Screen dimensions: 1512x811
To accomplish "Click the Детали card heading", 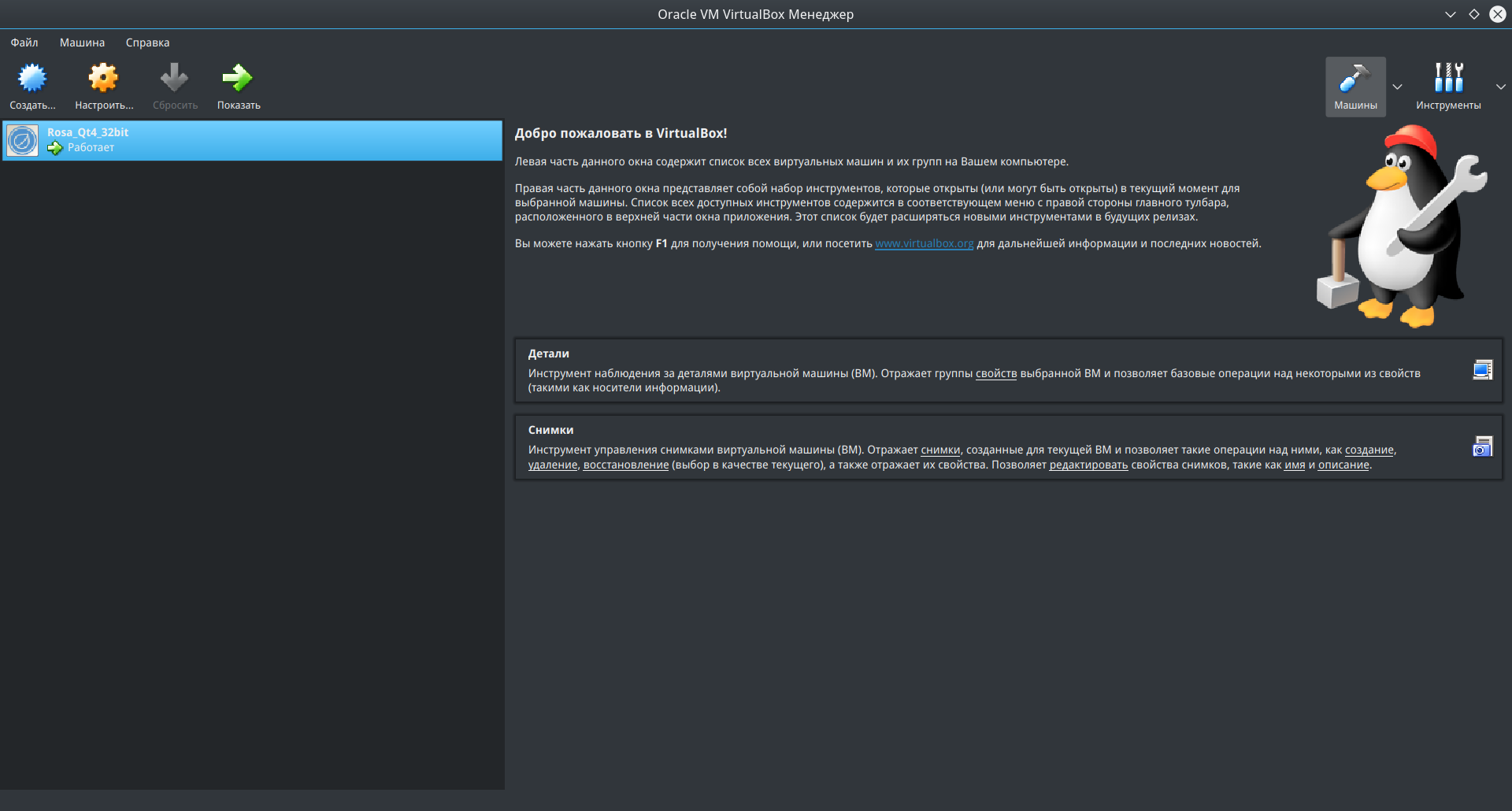I will (548, 354).
